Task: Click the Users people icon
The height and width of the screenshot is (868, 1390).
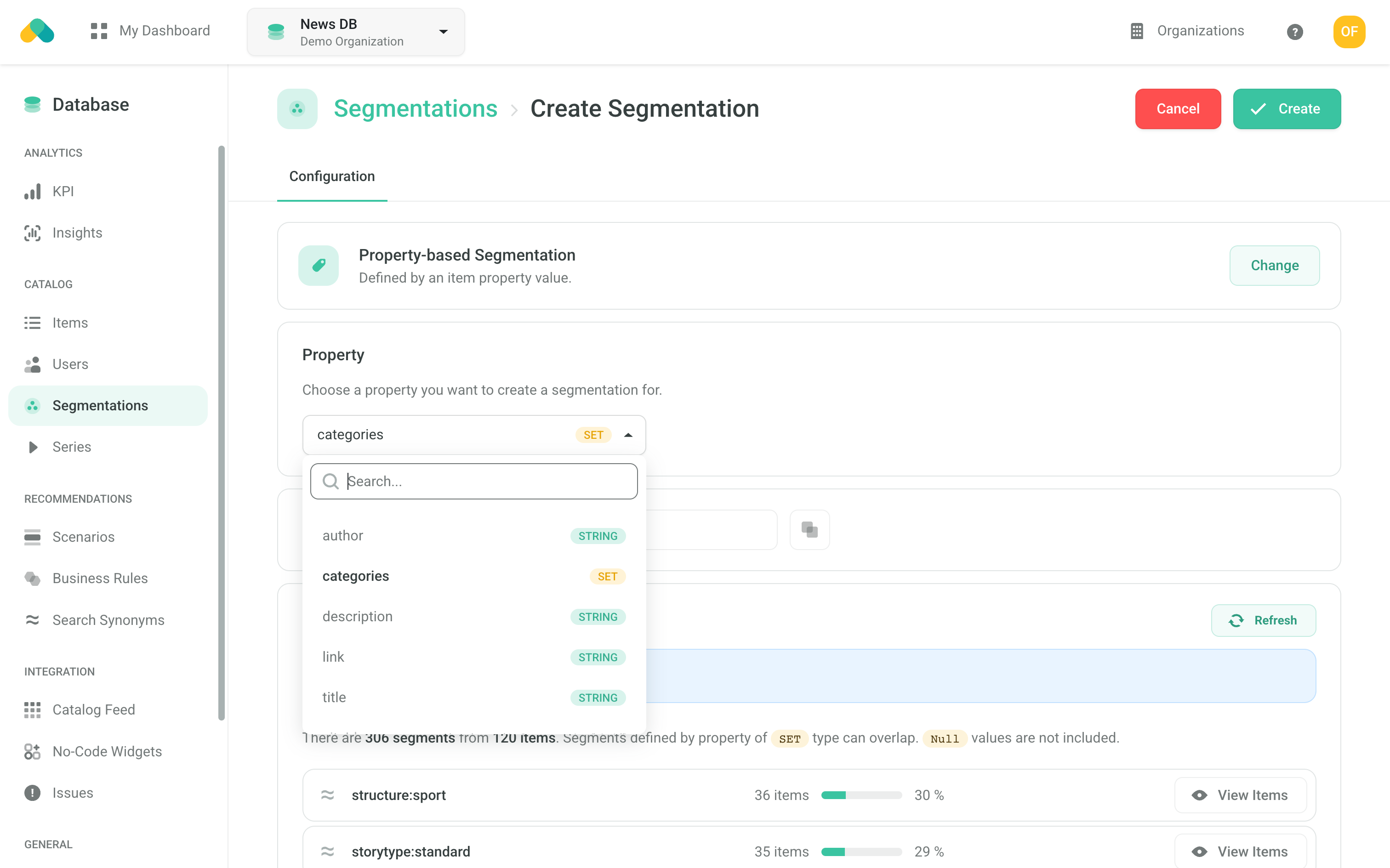Action: (33, 364)
